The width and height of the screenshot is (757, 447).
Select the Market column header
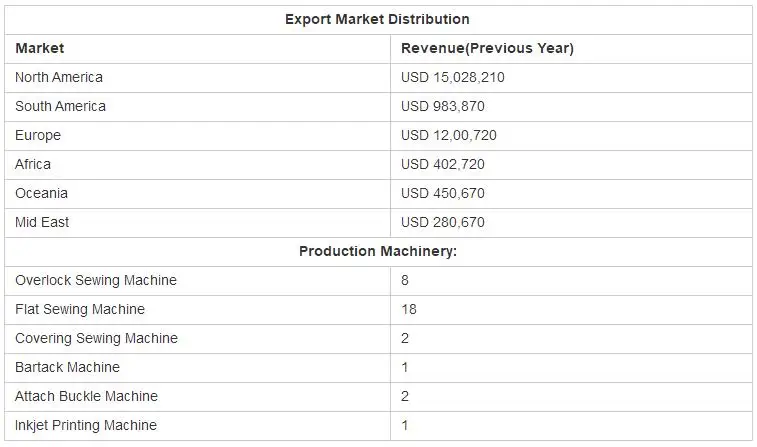pyautogui.click(x=40, y=48)
